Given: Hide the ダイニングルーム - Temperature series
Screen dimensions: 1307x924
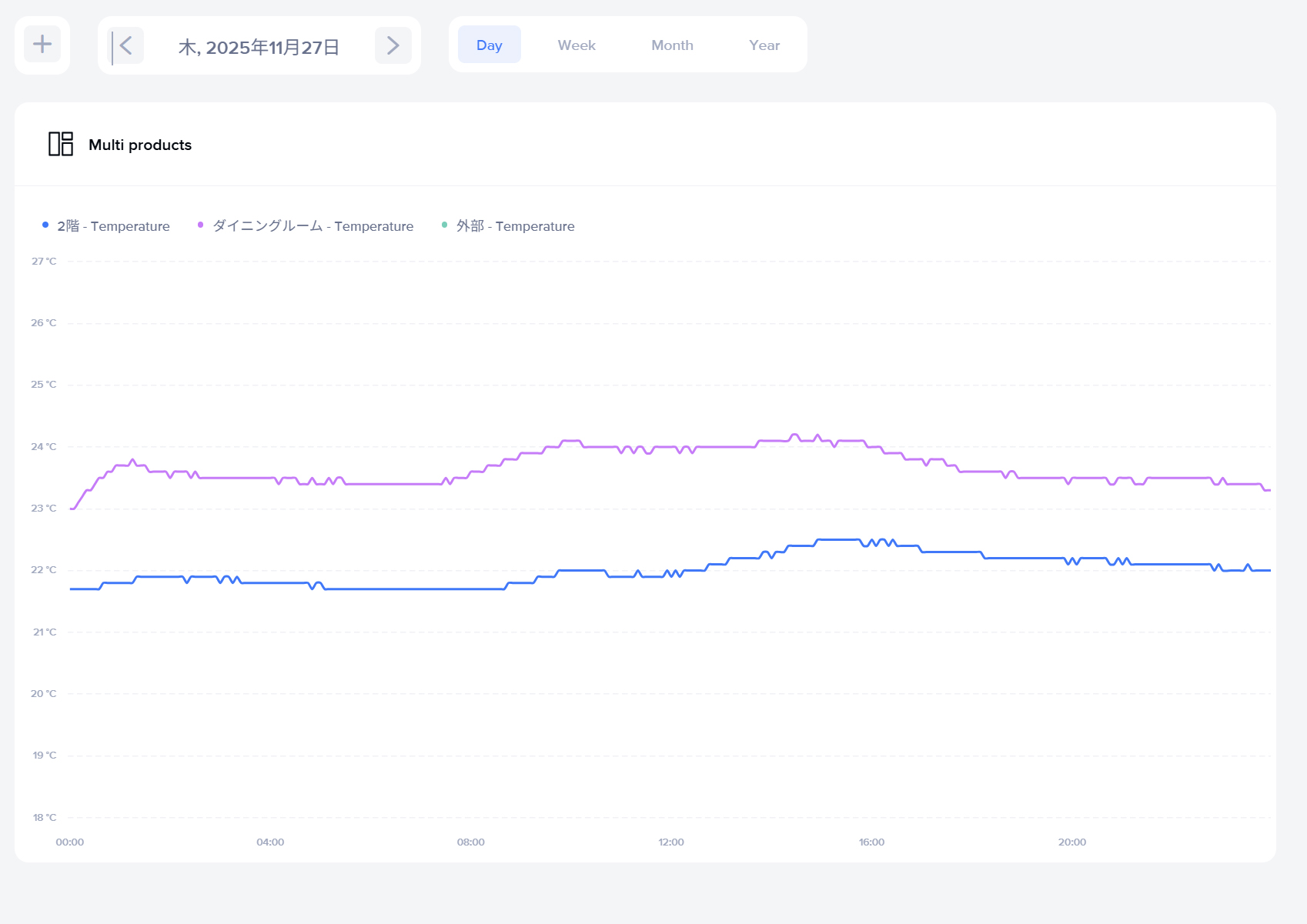Looking at the screenshot, I should coord(313,226).
